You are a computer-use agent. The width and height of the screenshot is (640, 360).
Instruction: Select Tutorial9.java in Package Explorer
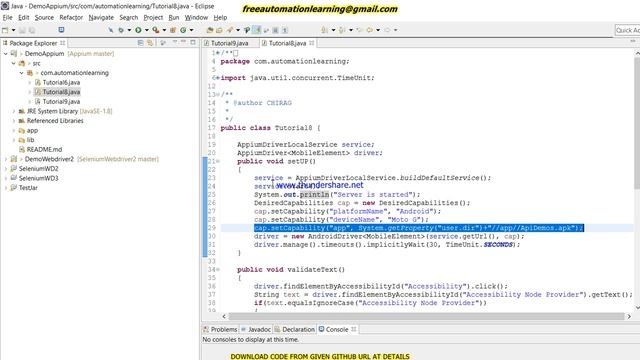coord(61,102)
